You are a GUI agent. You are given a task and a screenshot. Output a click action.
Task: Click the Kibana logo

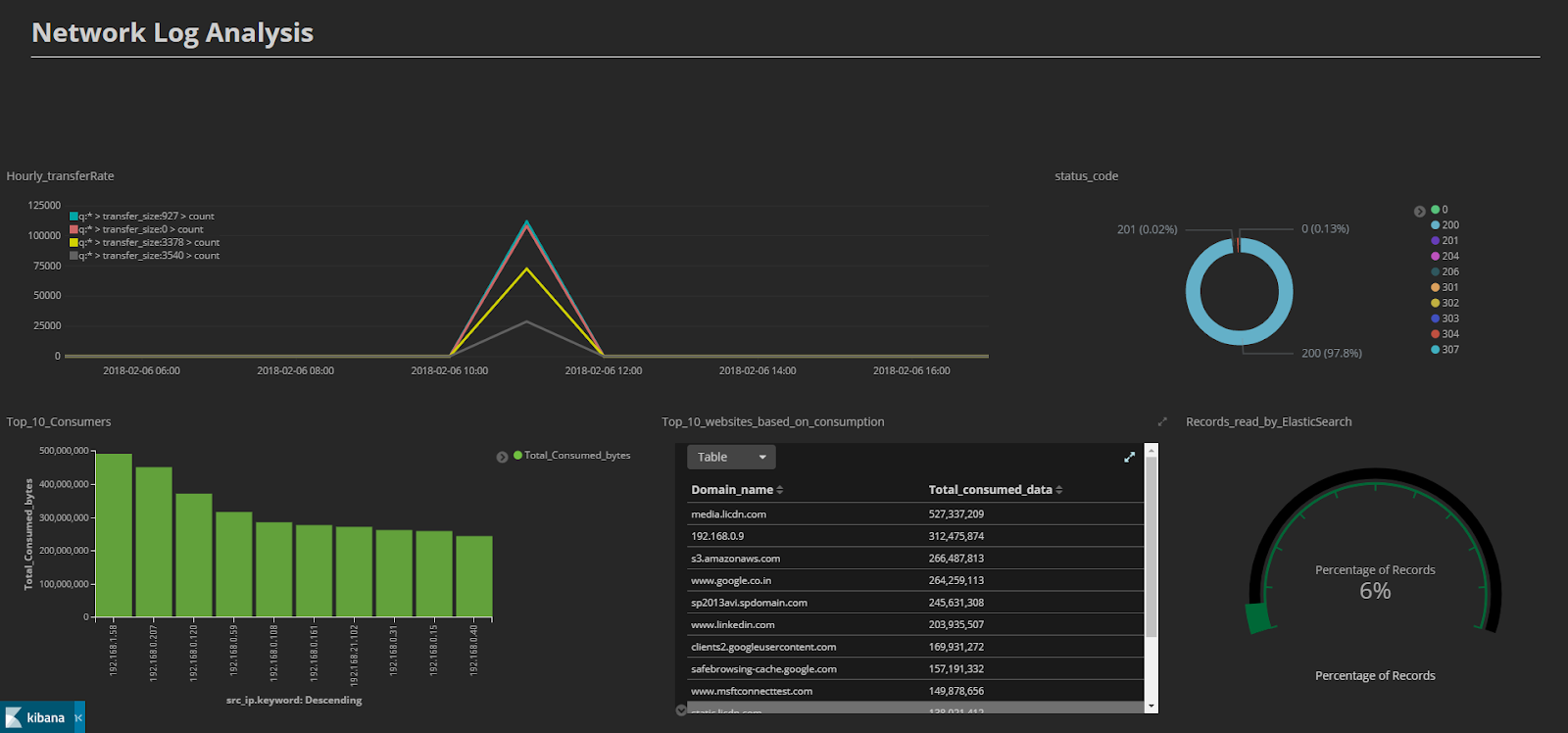point(36,717)
